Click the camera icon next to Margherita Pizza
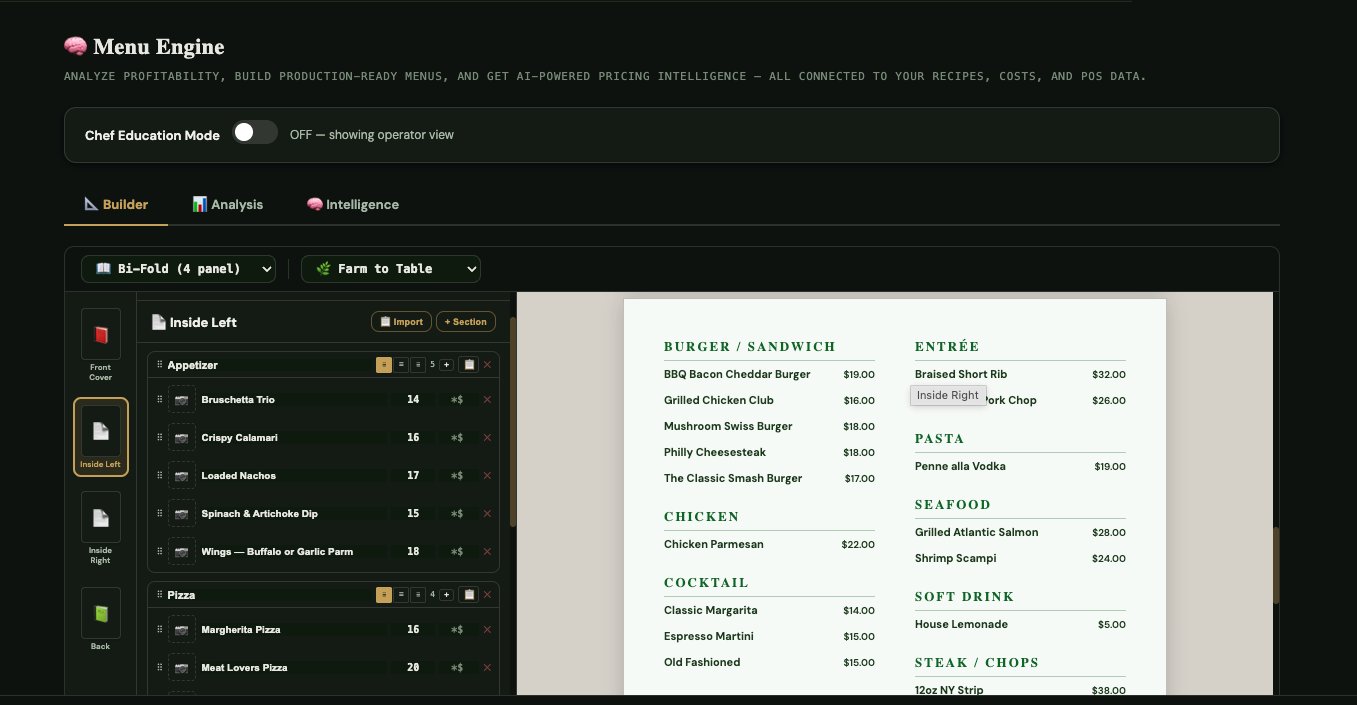The width and height of the screenshot is (1357, 705). [x=182, y=630]
